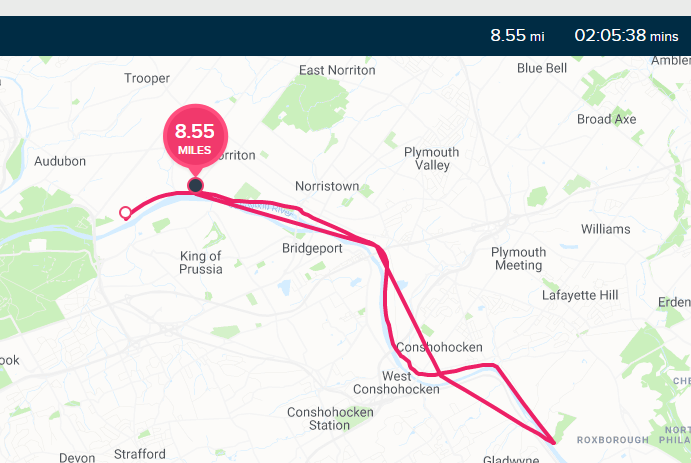Click the Bridgeport map label
The image size is (691, 463).
pos(312,248)
